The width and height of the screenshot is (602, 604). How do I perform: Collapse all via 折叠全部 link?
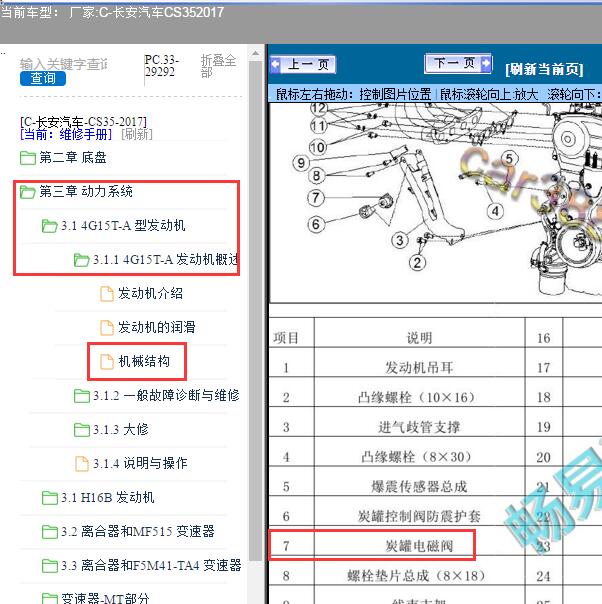coord(218,66)
